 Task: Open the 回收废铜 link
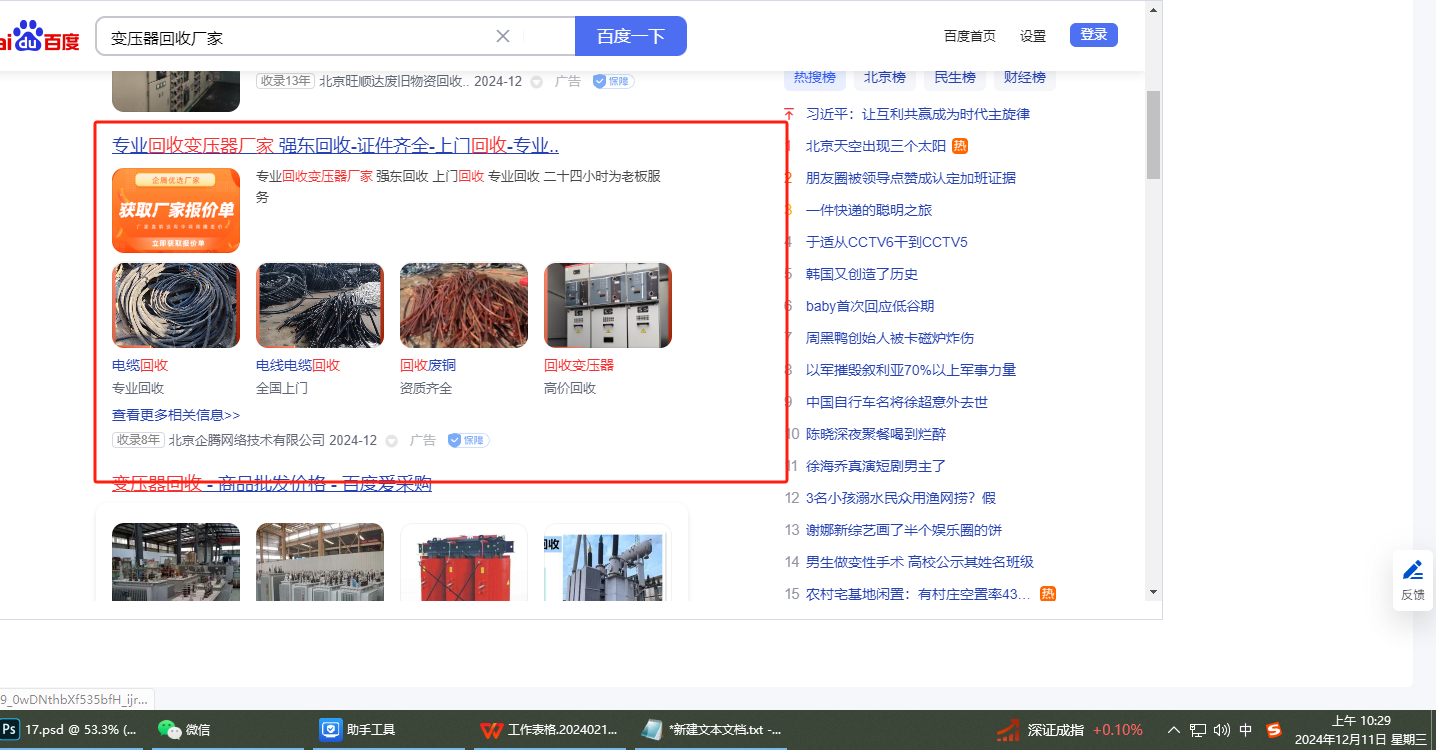tap(428, 365)
